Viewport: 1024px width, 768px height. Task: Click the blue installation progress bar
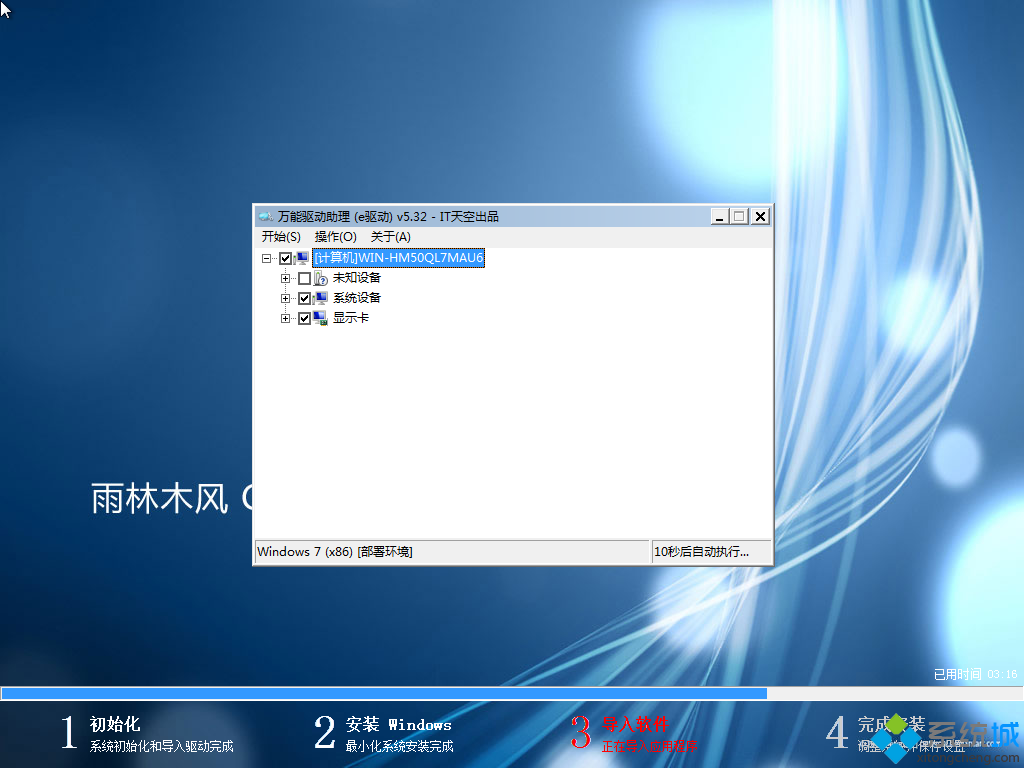pyautogui.click(x=400, y=692)
